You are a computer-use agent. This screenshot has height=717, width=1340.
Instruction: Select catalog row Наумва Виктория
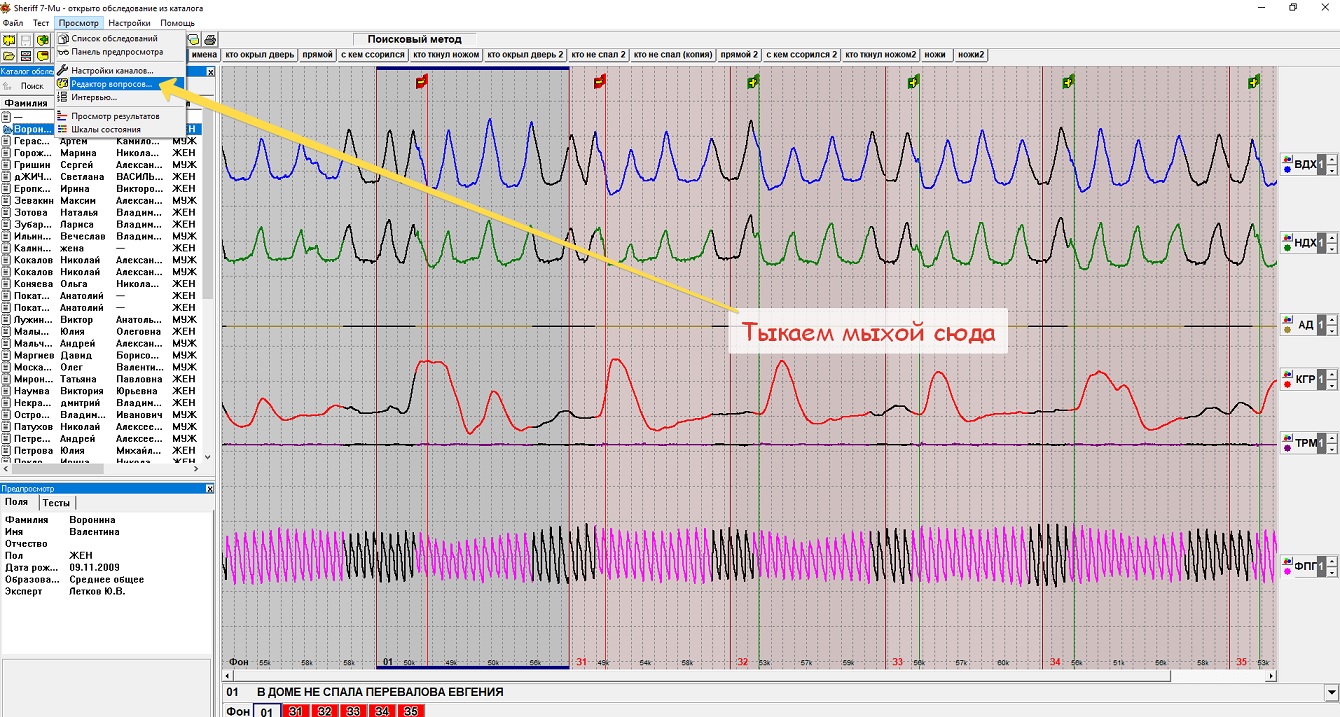[x=101, y=391]
